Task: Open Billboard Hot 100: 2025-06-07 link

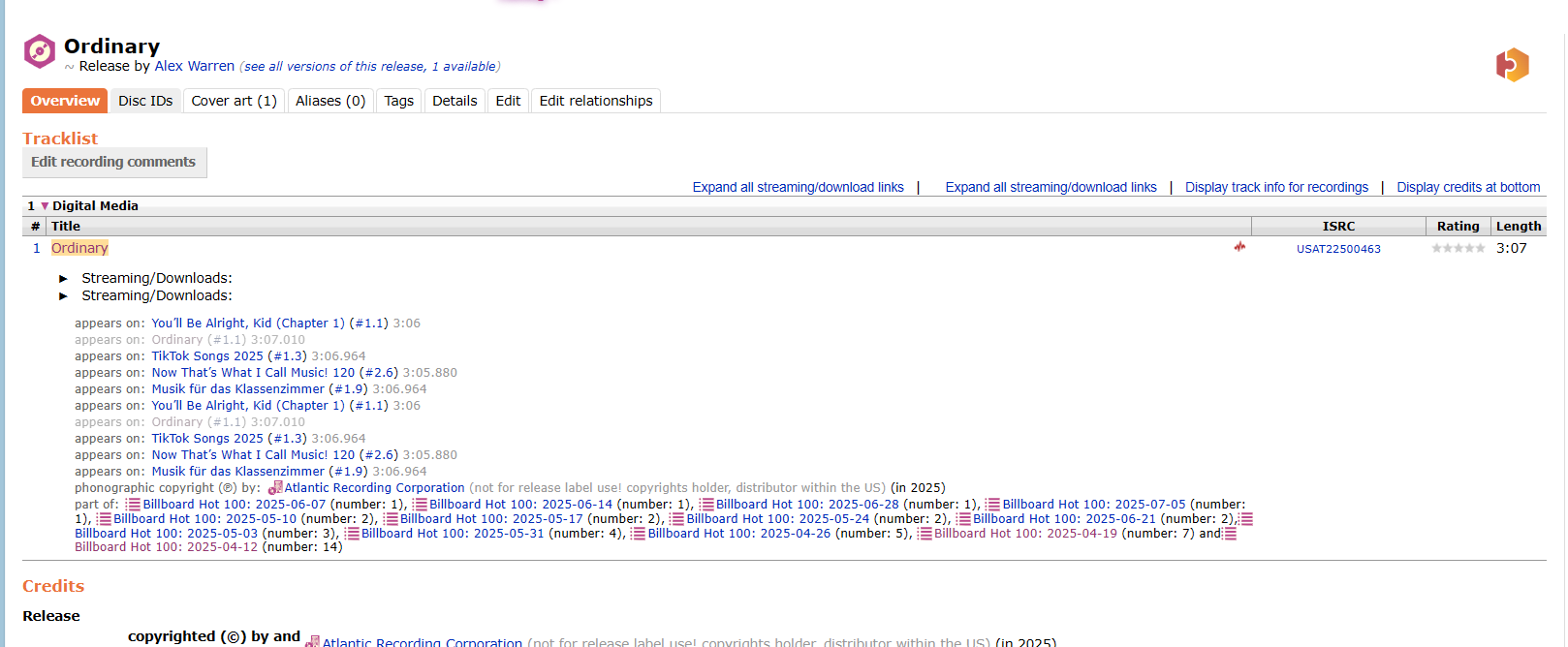Action: [235, 505]
